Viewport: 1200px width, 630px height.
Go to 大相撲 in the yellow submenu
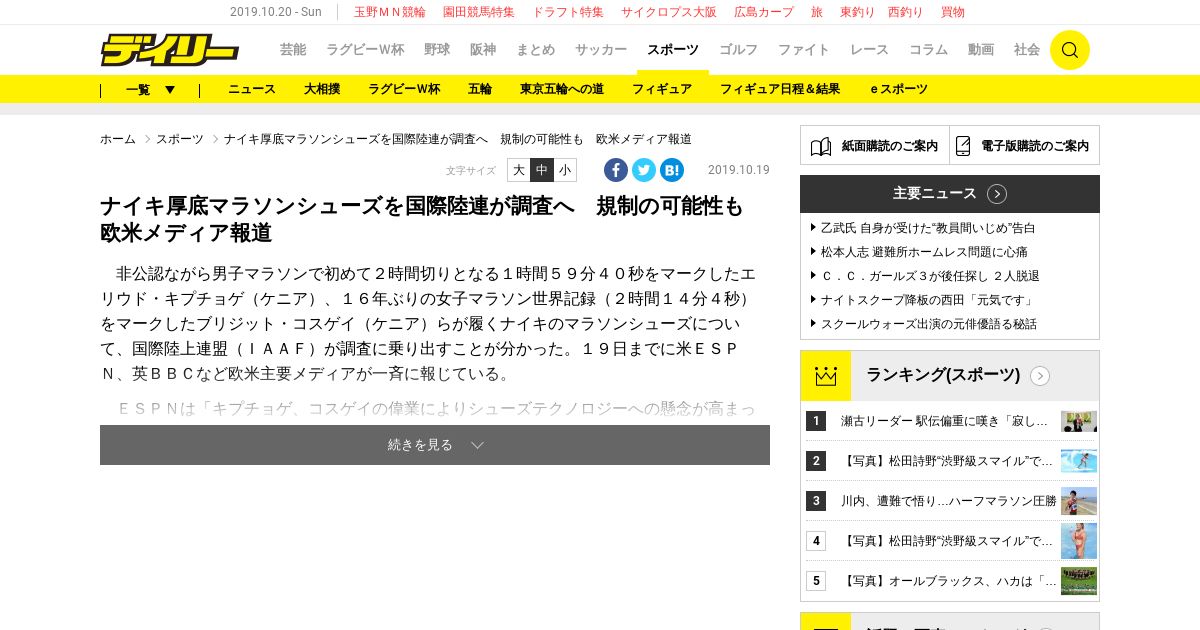tap(322, 89)
